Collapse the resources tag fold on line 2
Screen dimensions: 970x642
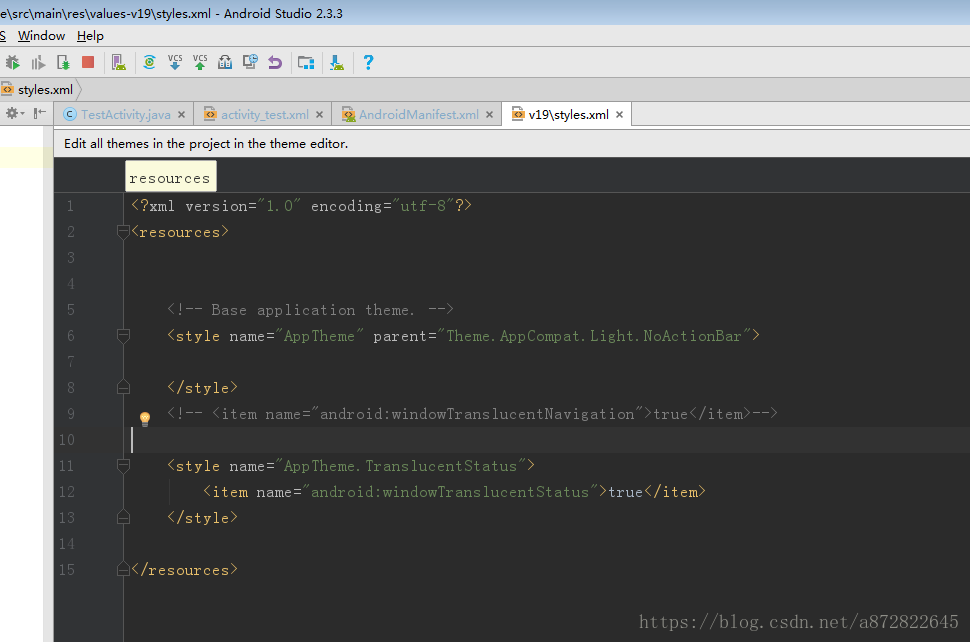point(123,232)
